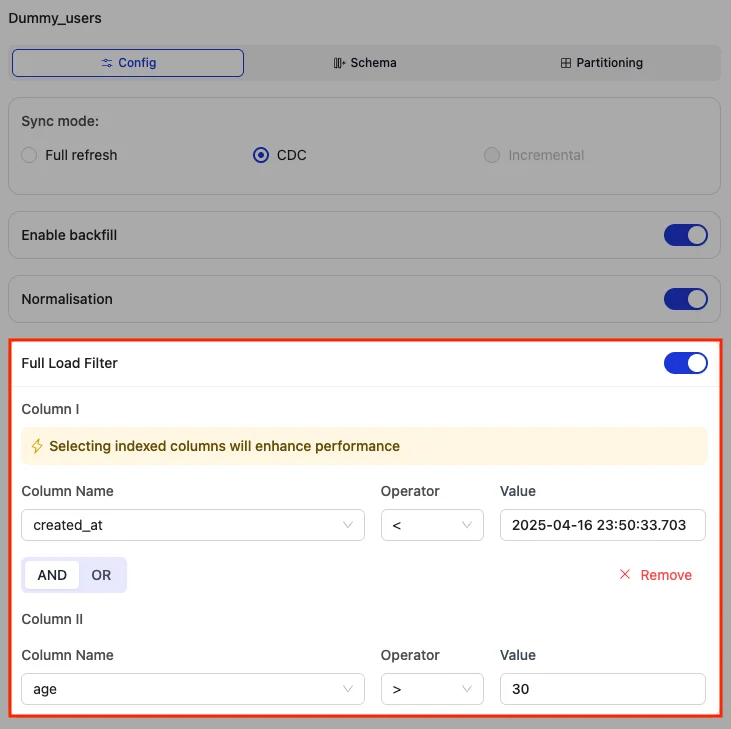The height and width of the screenshot is (729, 731).
Task: Click chevron arrow in created_at column dropdown
Action: tap(348, 525)
